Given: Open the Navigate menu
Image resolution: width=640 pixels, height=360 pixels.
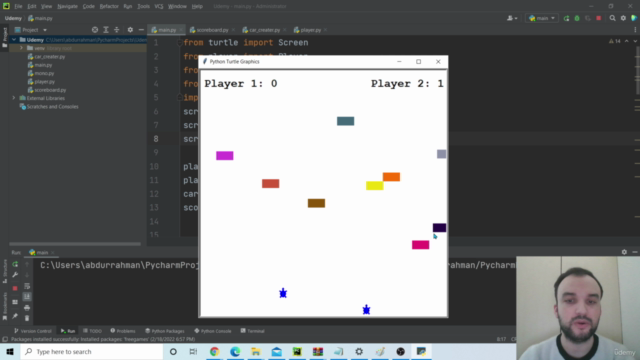Looking at the screenshot, I should [x=68, y=6].
